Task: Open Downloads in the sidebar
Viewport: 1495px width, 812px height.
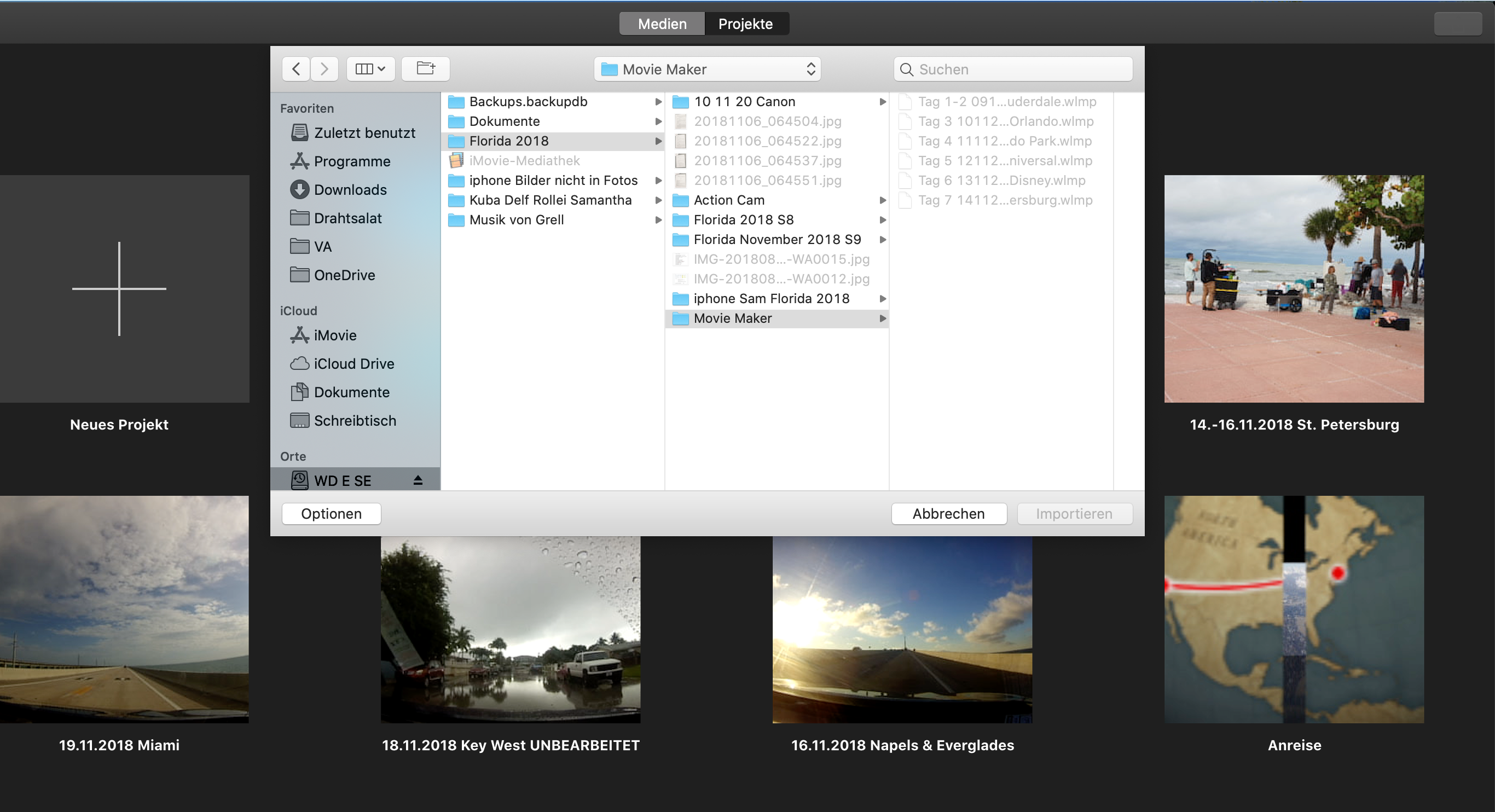Action: [x=350, y=190]
